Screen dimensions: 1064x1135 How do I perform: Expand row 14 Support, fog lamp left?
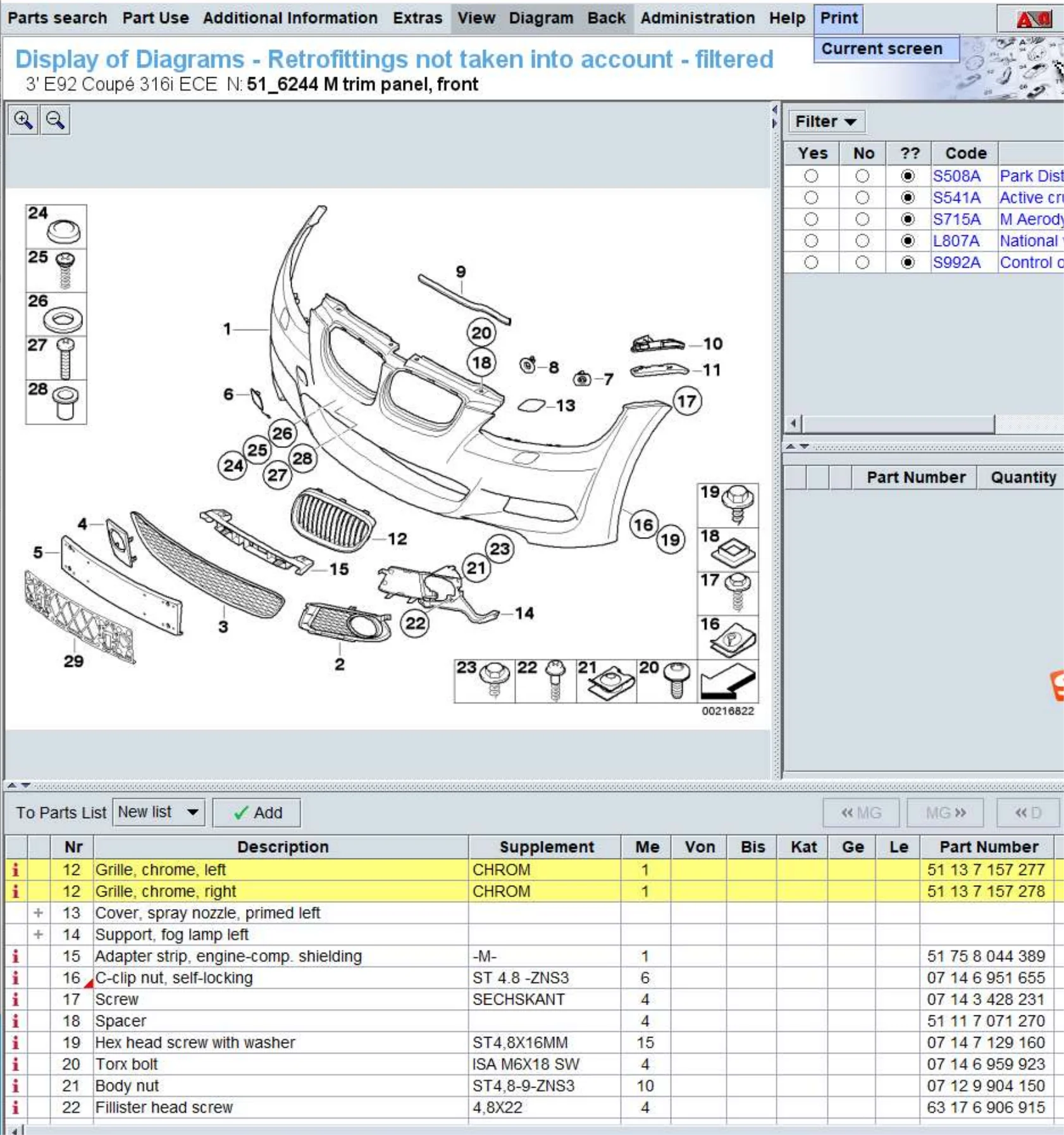point(39,934)
